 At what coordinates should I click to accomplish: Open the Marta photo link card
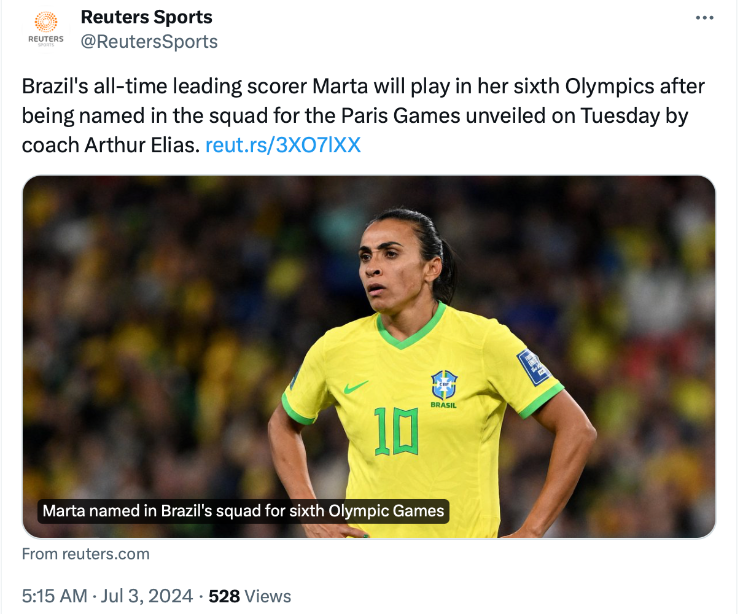(369, 357)
